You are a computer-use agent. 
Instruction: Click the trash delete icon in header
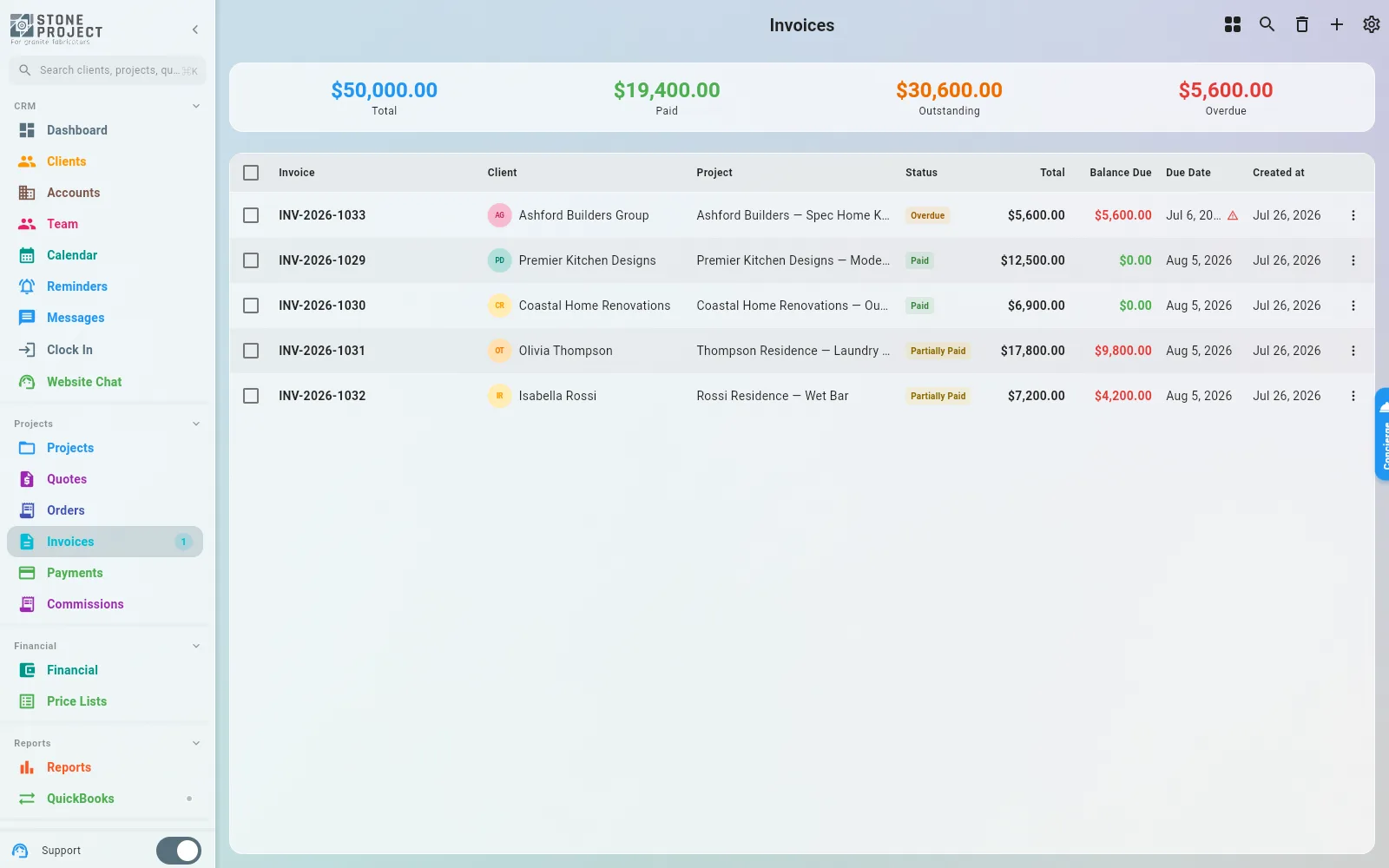pos(1302,24)
